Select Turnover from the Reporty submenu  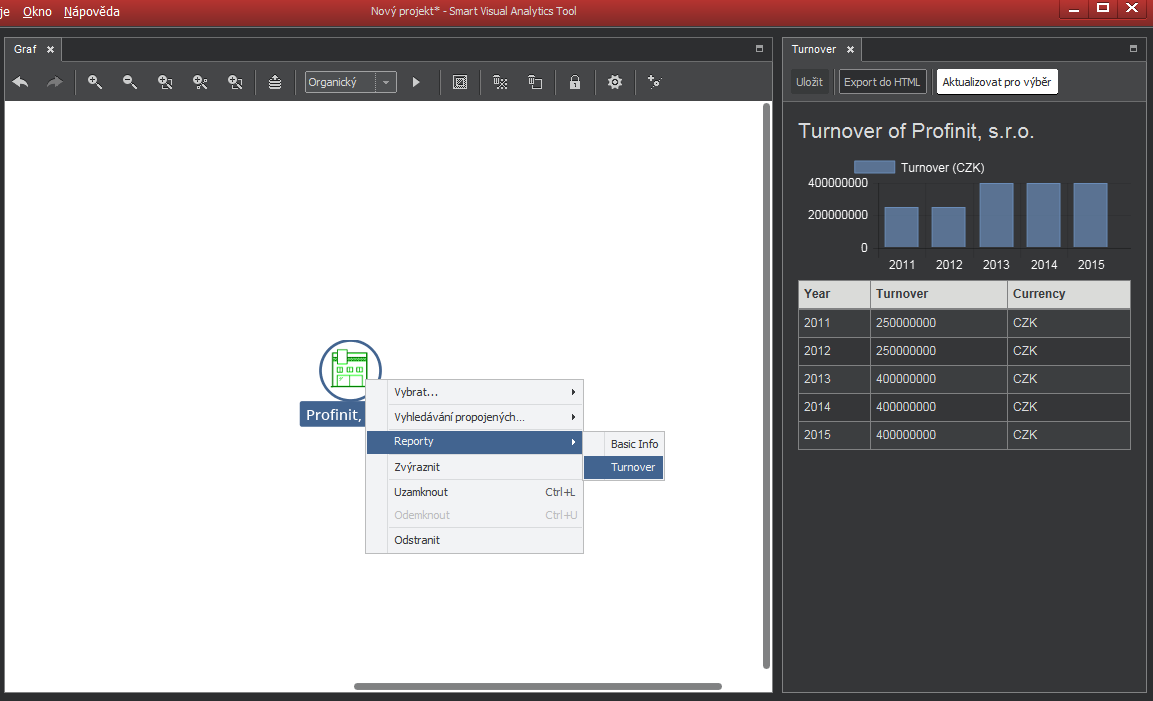coord(633,467)
